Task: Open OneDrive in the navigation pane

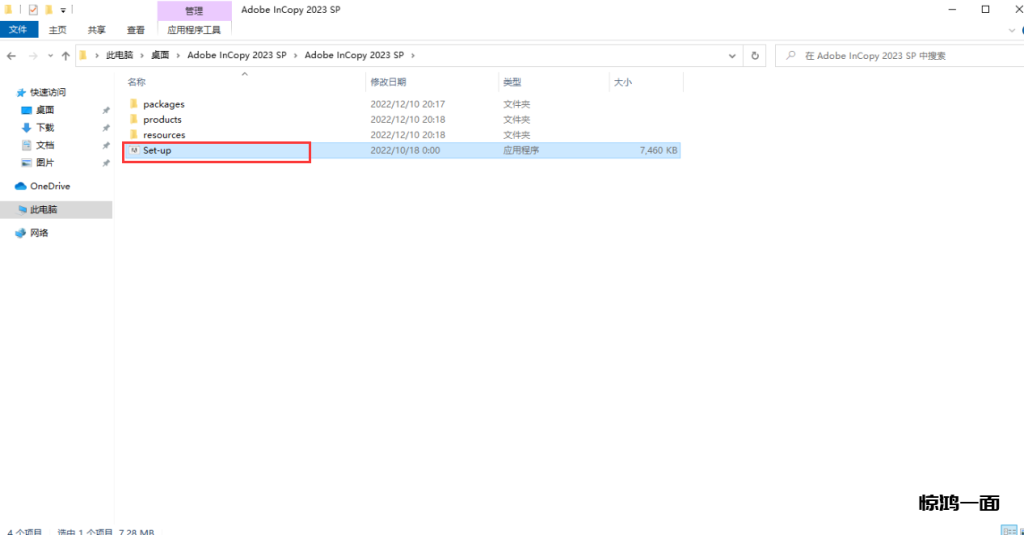Action: (49, 186)
